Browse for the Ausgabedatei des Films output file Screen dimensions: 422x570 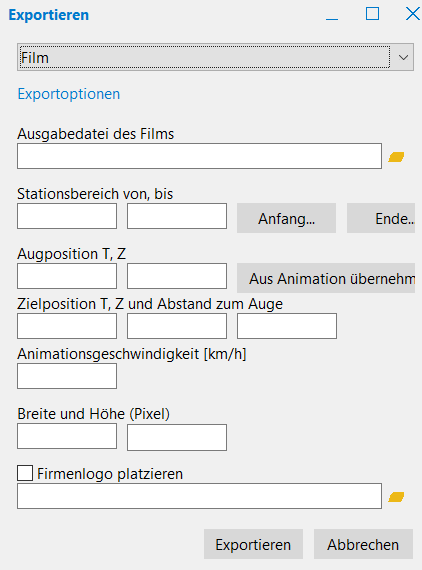pyautogui.click(x=396, y=157)
